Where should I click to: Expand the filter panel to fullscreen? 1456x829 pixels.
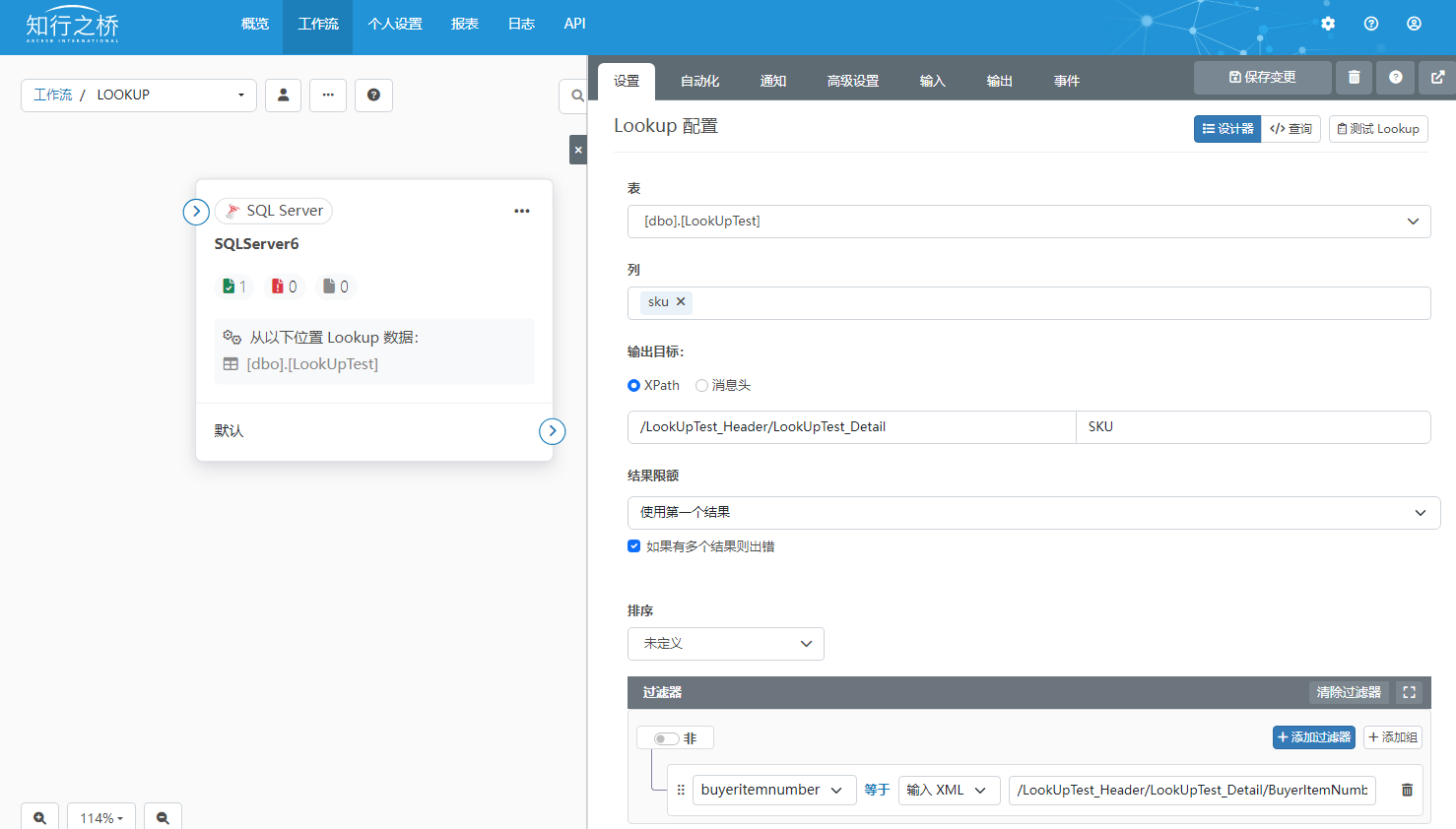1409,692
